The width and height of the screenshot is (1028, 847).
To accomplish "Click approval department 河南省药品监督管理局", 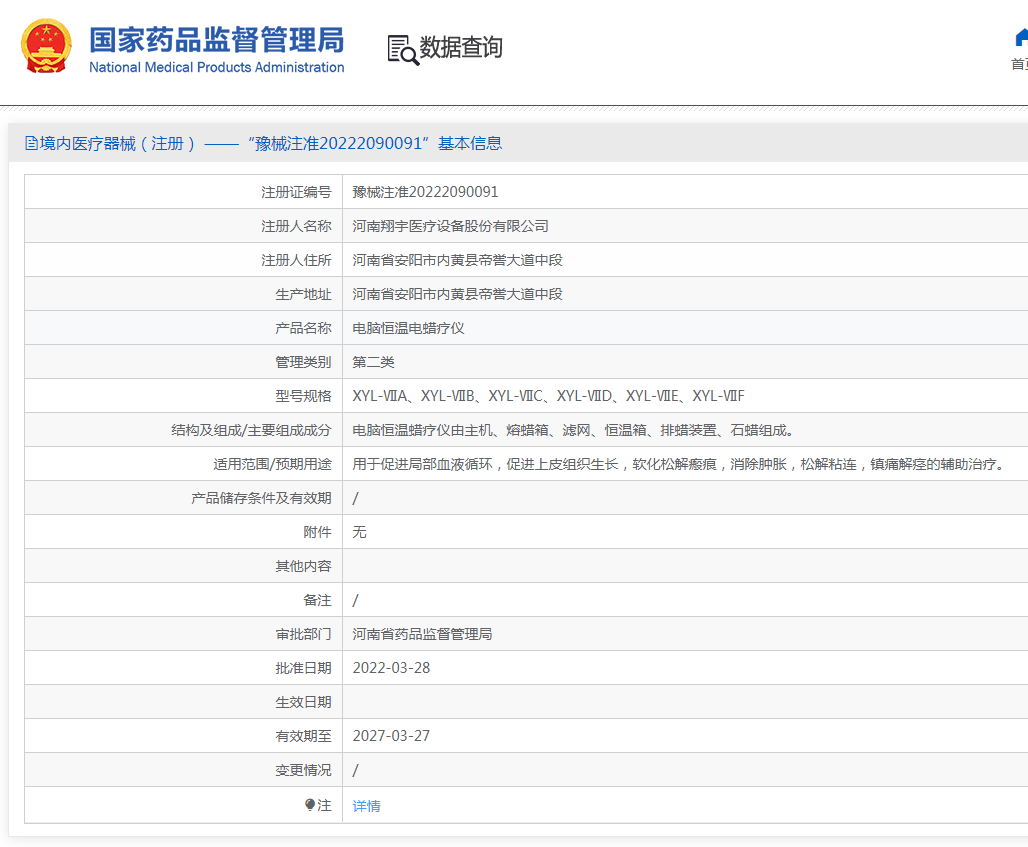I will pos(422,634).
